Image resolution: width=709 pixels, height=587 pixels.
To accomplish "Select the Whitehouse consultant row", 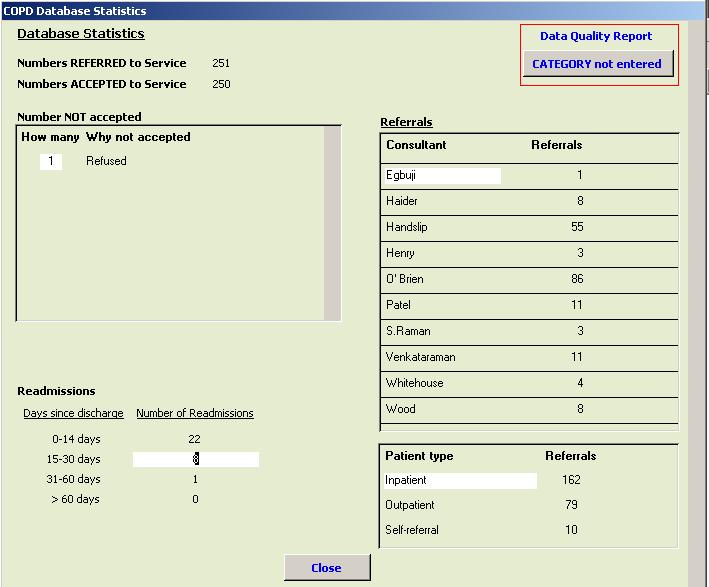I will pos(529,383).
